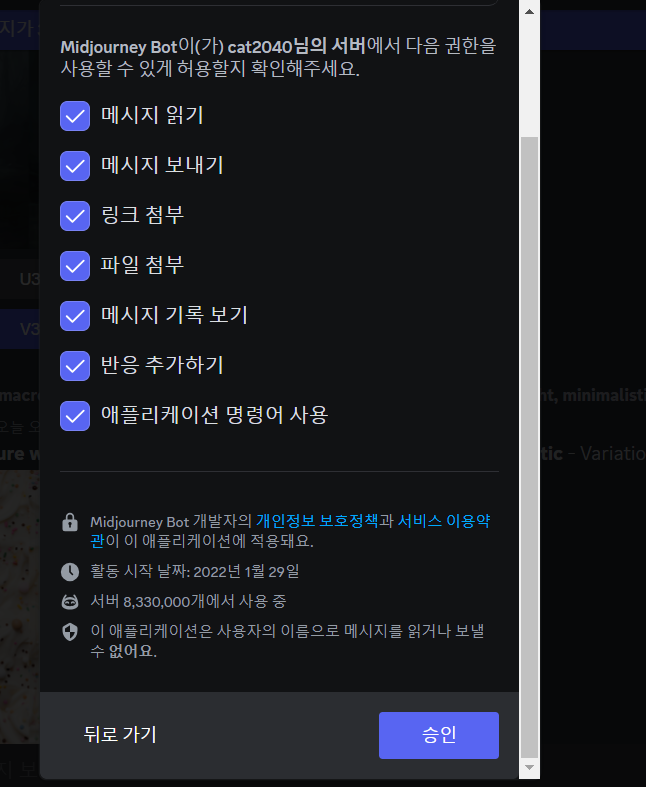Click the lock icon beside privacy policy text
This screenshot has height=787, width=646.
click(x=70, y=522)
